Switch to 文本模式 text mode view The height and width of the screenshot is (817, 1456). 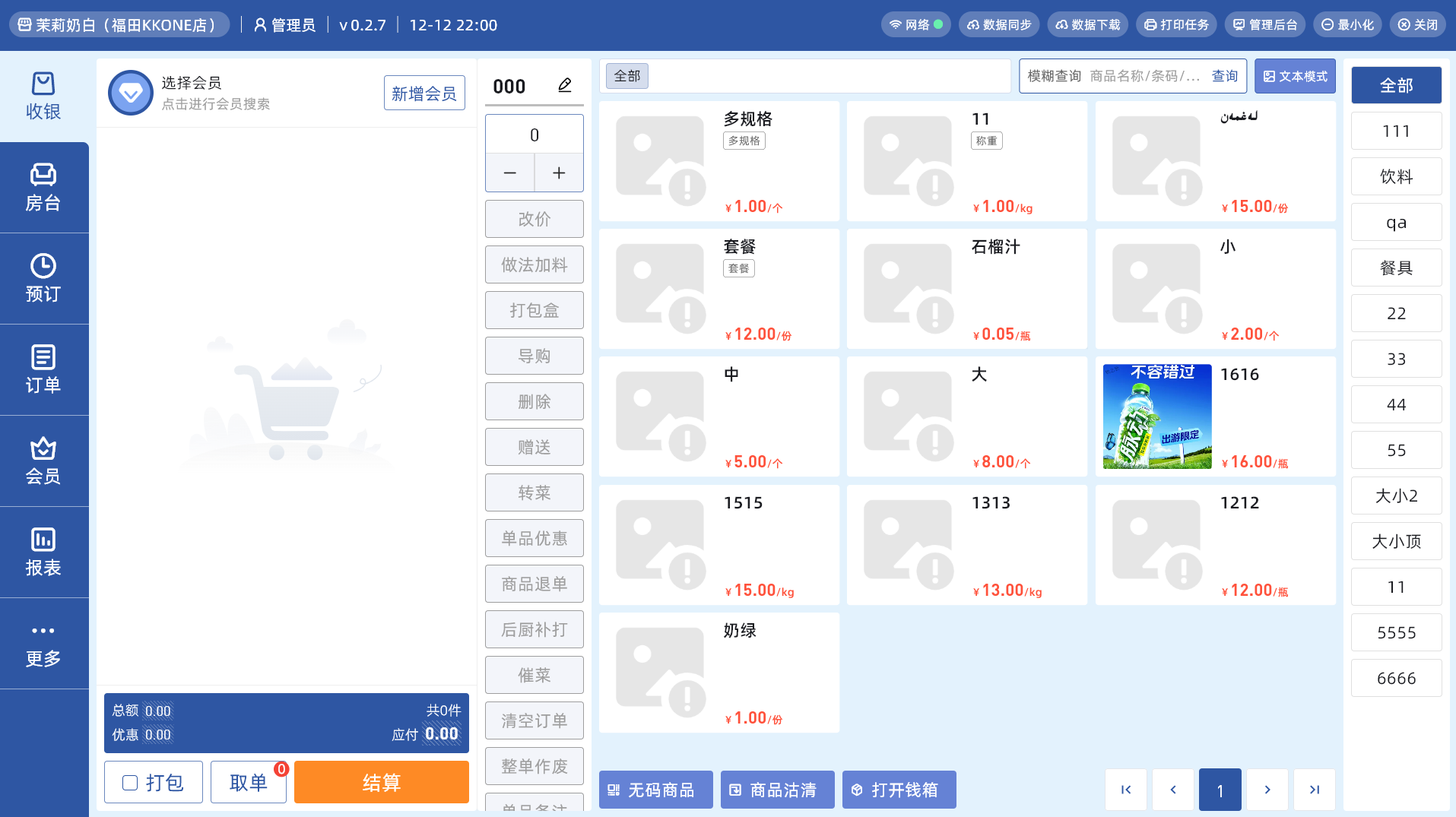(x=1295, y=76)
